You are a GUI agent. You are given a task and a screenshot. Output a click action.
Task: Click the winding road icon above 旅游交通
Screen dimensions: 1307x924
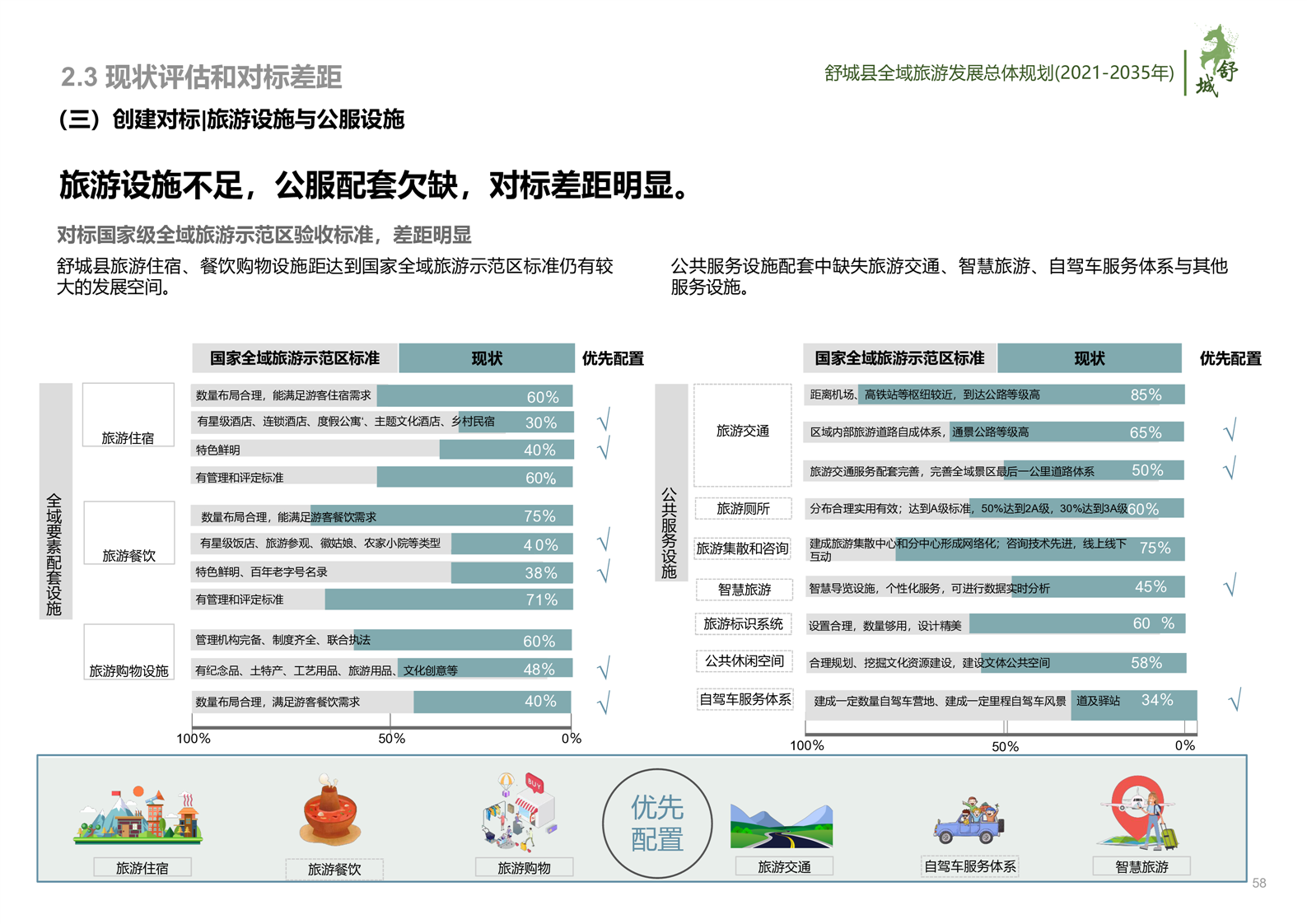(x=781, y=825)
